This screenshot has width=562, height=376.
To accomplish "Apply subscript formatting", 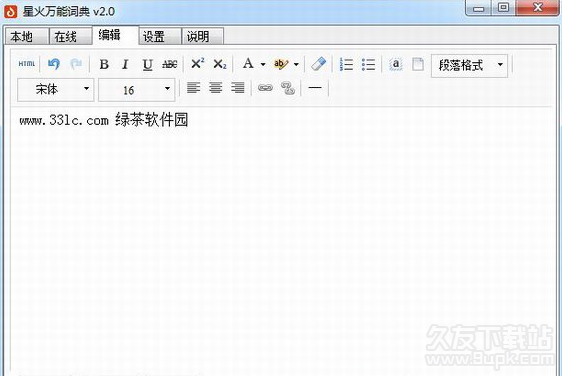I will (220, 65).
